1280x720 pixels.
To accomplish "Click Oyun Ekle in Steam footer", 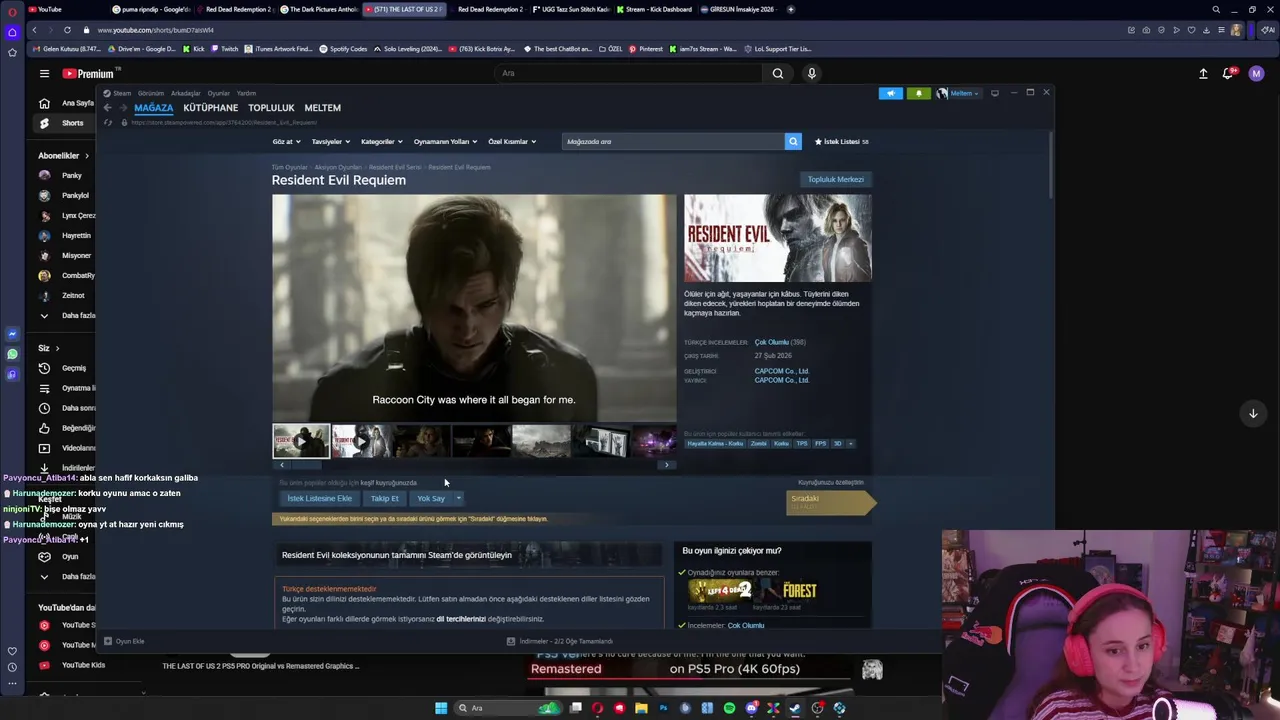I will (x=124, y=641).
